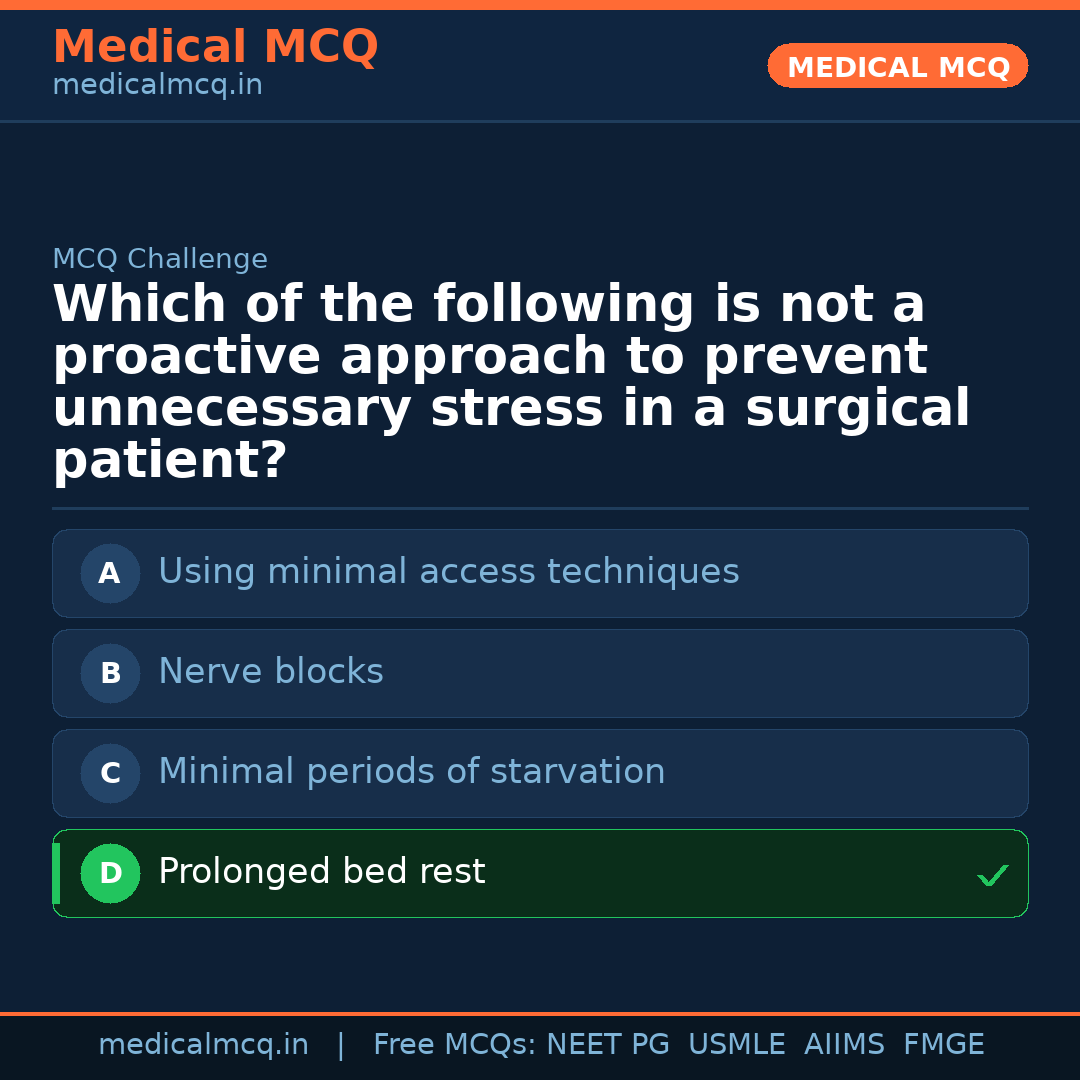Viewport: 1080px width, 1080px height.
Task: Click the green checkmark icon
Action: point(992,876)
